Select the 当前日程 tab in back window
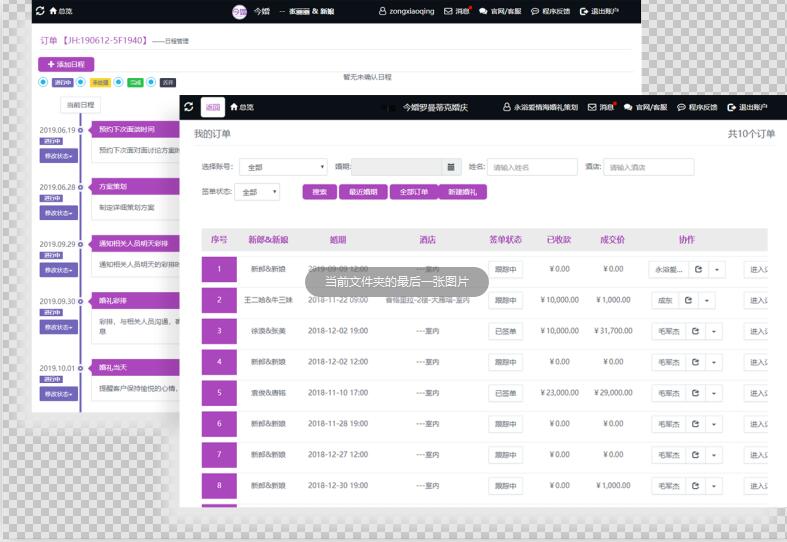Screen dimensions: 787x542 (x=80, y=105)
